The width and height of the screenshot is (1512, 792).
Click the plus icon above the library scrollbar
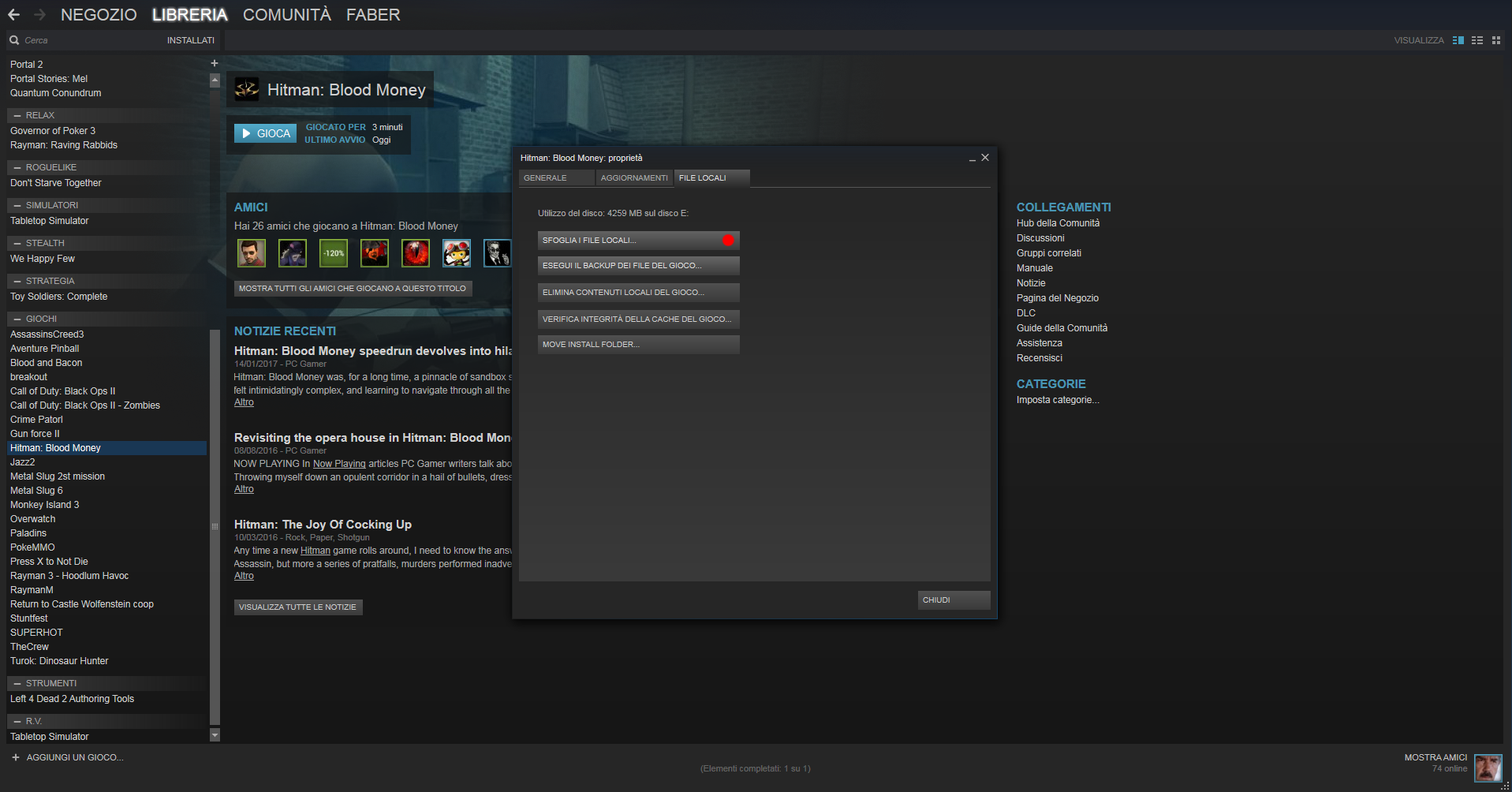pos(215,63)
